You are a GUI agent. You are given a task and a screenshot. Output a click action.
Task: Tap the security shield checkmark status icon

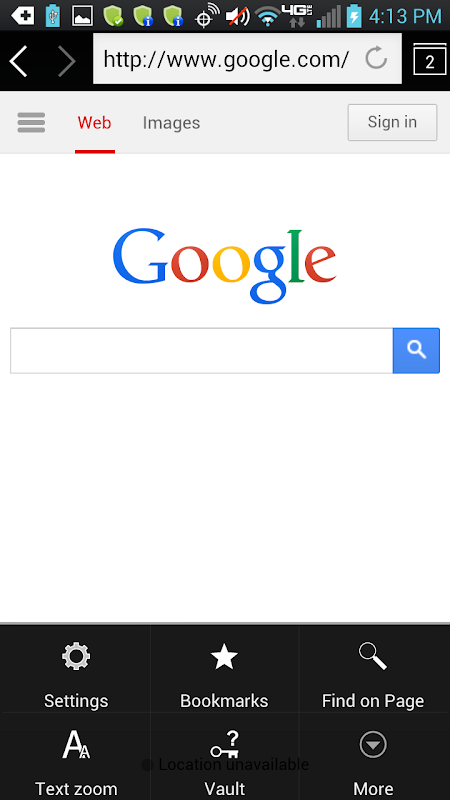coord(113,16)
